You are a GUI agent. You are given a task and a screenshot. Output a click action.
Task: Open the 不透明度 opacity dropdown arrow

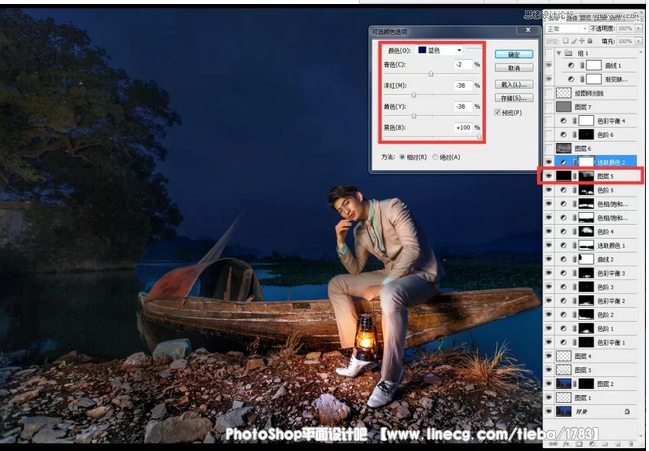[x=637, y=29]
